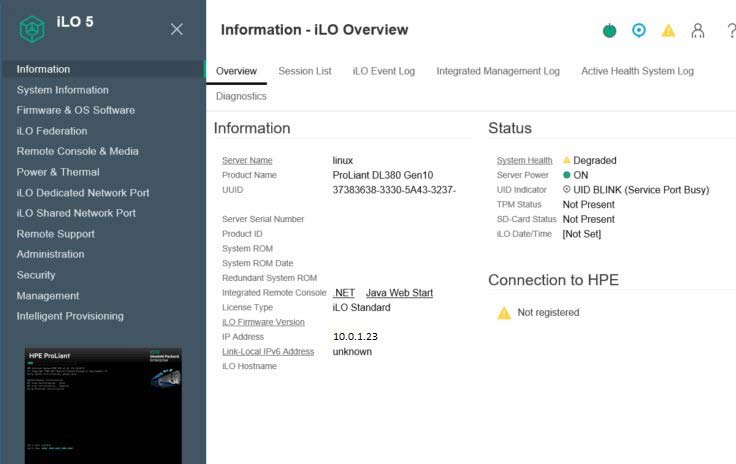
Task: Open the user account icon
Action: click(x=698, y=31)
